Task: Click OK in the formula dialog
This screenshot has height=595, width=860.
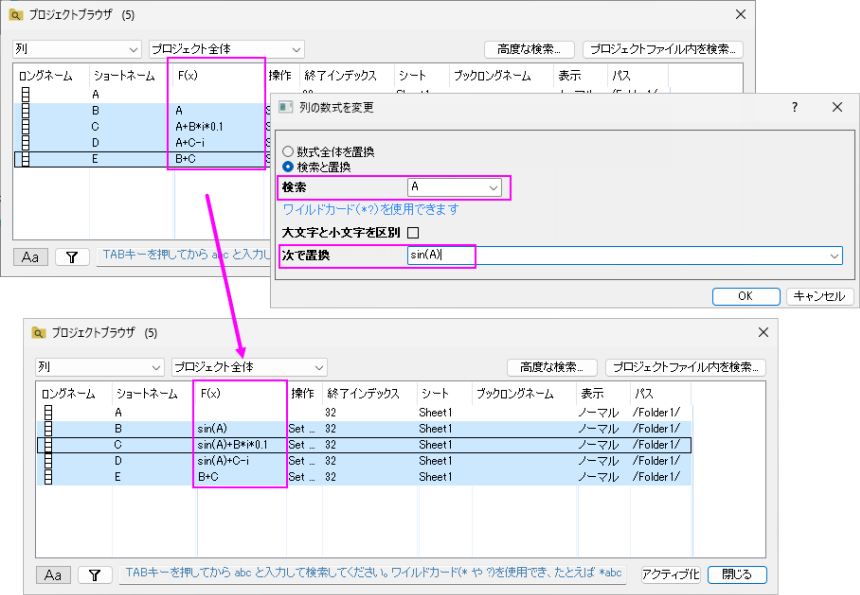Action: (746, 296)
